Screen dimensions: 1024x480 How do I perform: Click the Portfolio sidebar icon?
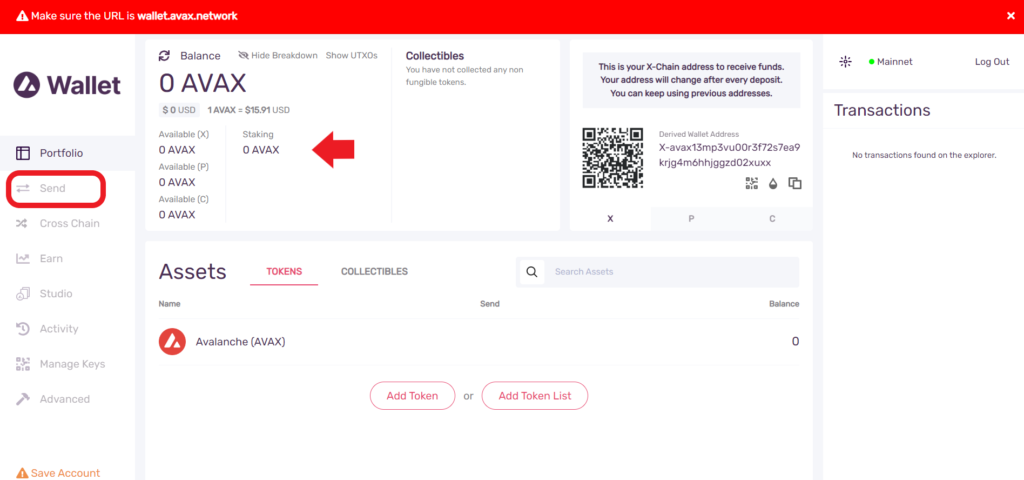tap(23, 153)
